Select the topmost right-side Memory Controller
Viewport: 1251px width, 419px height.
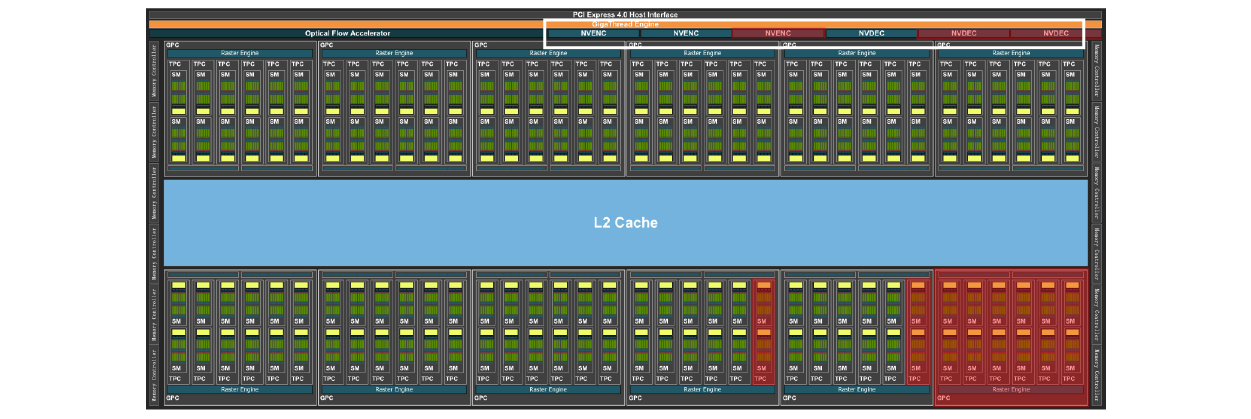[x=1097, y=70]
